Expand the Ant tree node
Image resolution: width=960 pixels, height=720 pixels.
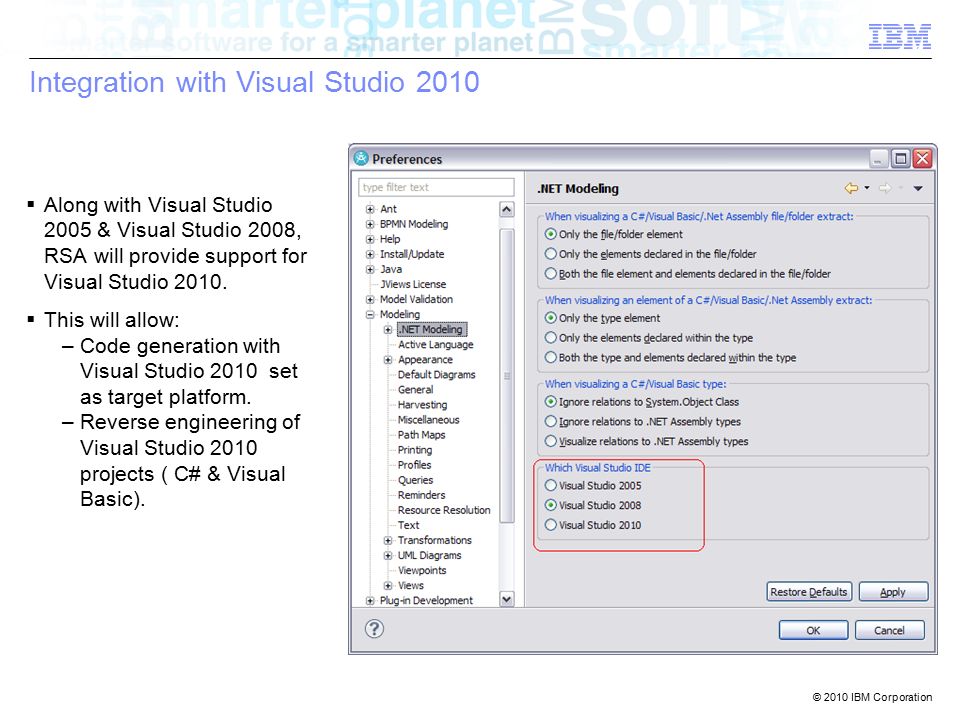click(x=370, y=209)
